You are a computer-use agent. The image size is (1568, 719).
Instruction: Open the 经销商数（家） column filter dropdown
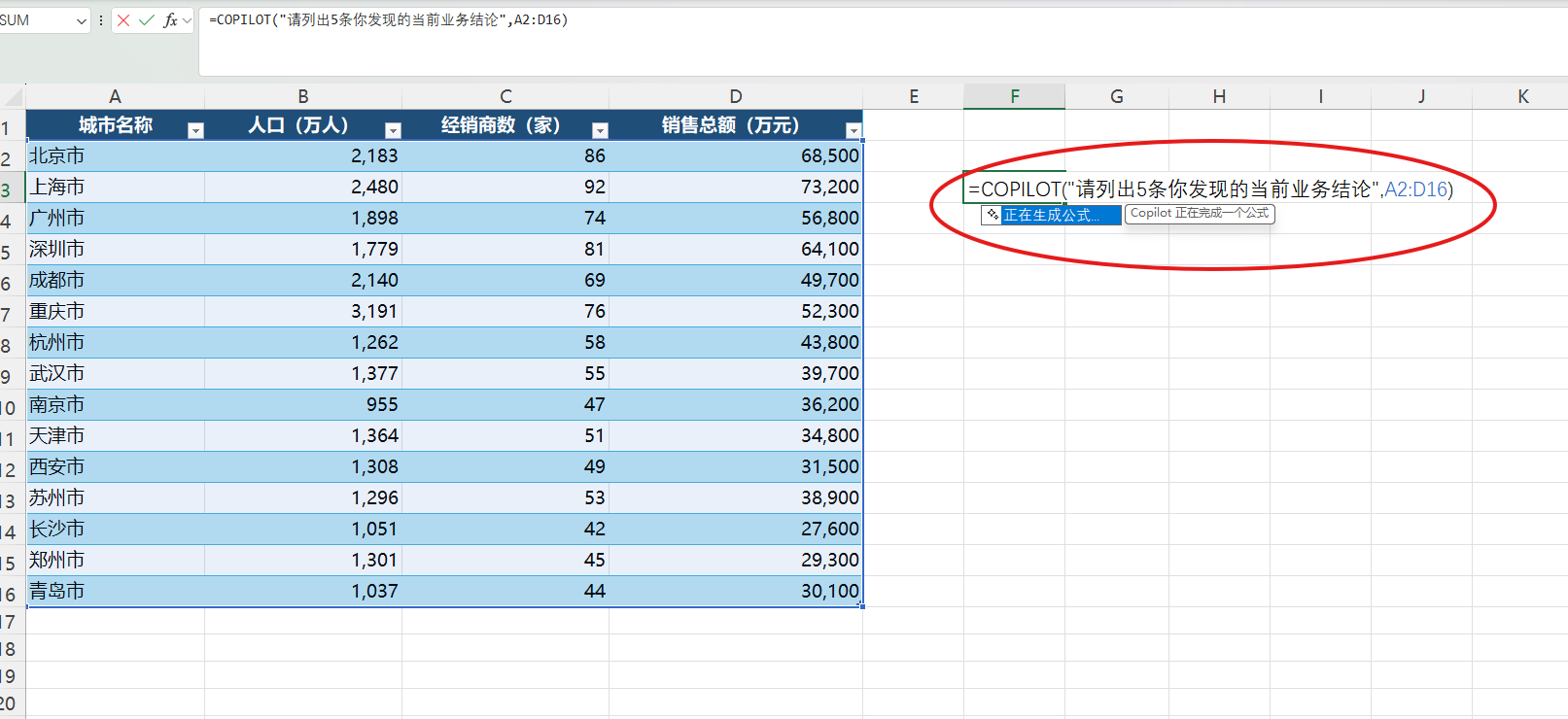point(600,130)
